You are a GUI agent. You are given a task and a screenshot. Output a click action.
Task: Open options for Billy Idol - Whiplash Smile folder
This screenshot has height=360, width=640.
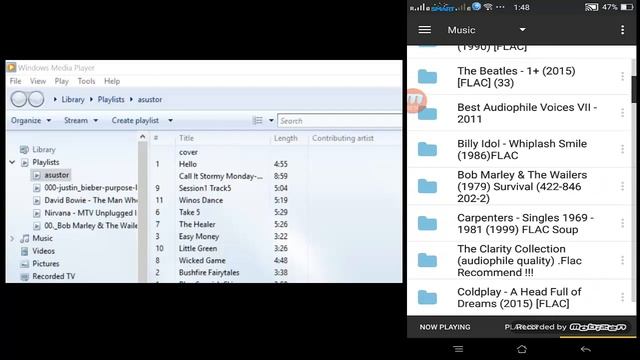(622, 149)
